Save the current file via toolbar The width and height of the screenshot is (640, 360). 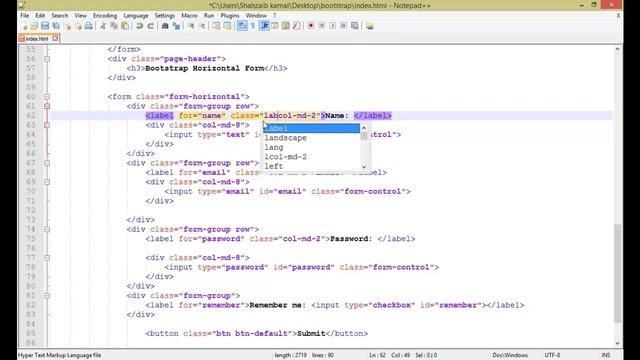(45, 26)
